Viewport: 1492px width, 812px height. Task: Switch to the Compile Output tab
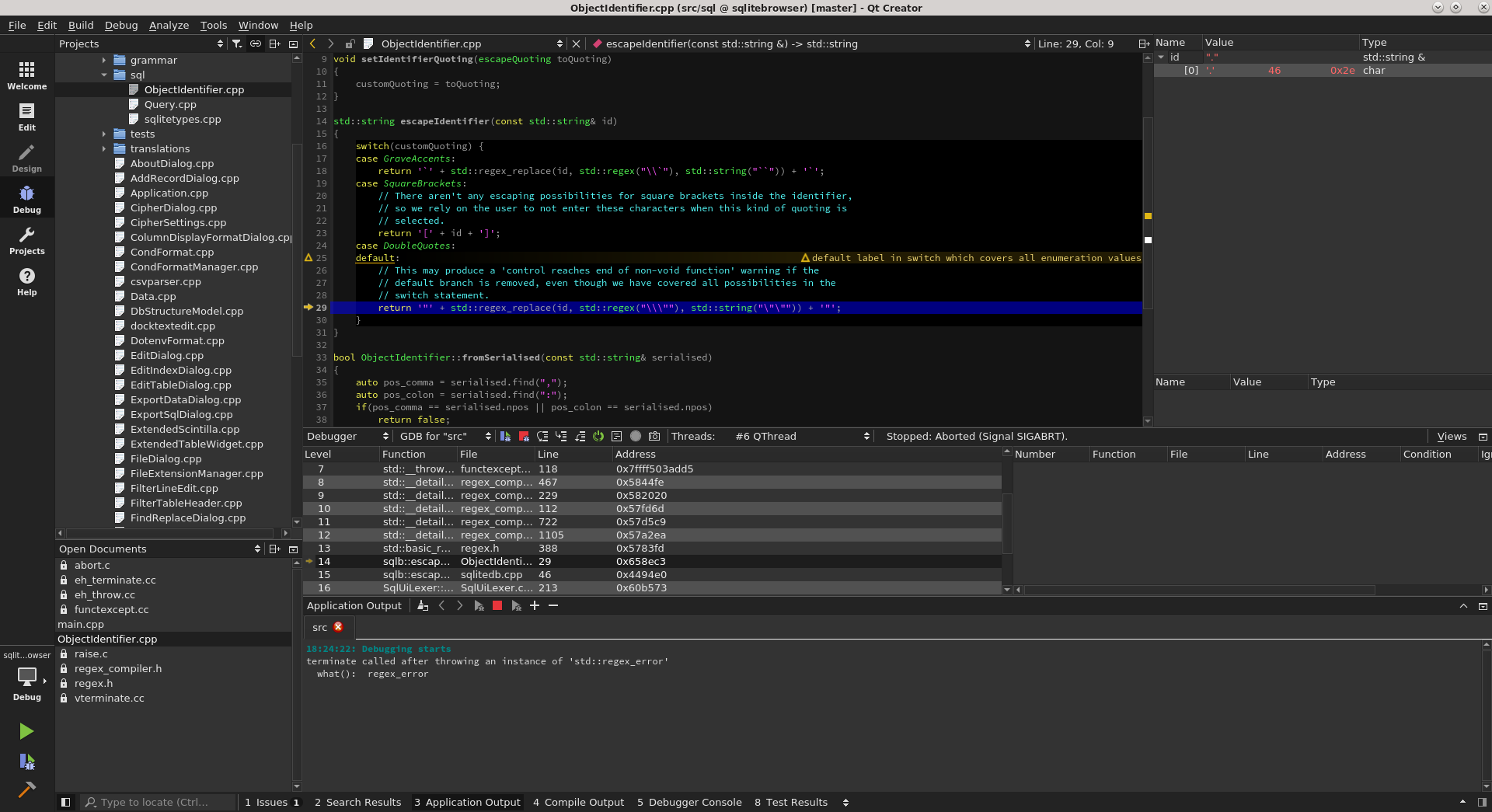(x=578, y=802)
